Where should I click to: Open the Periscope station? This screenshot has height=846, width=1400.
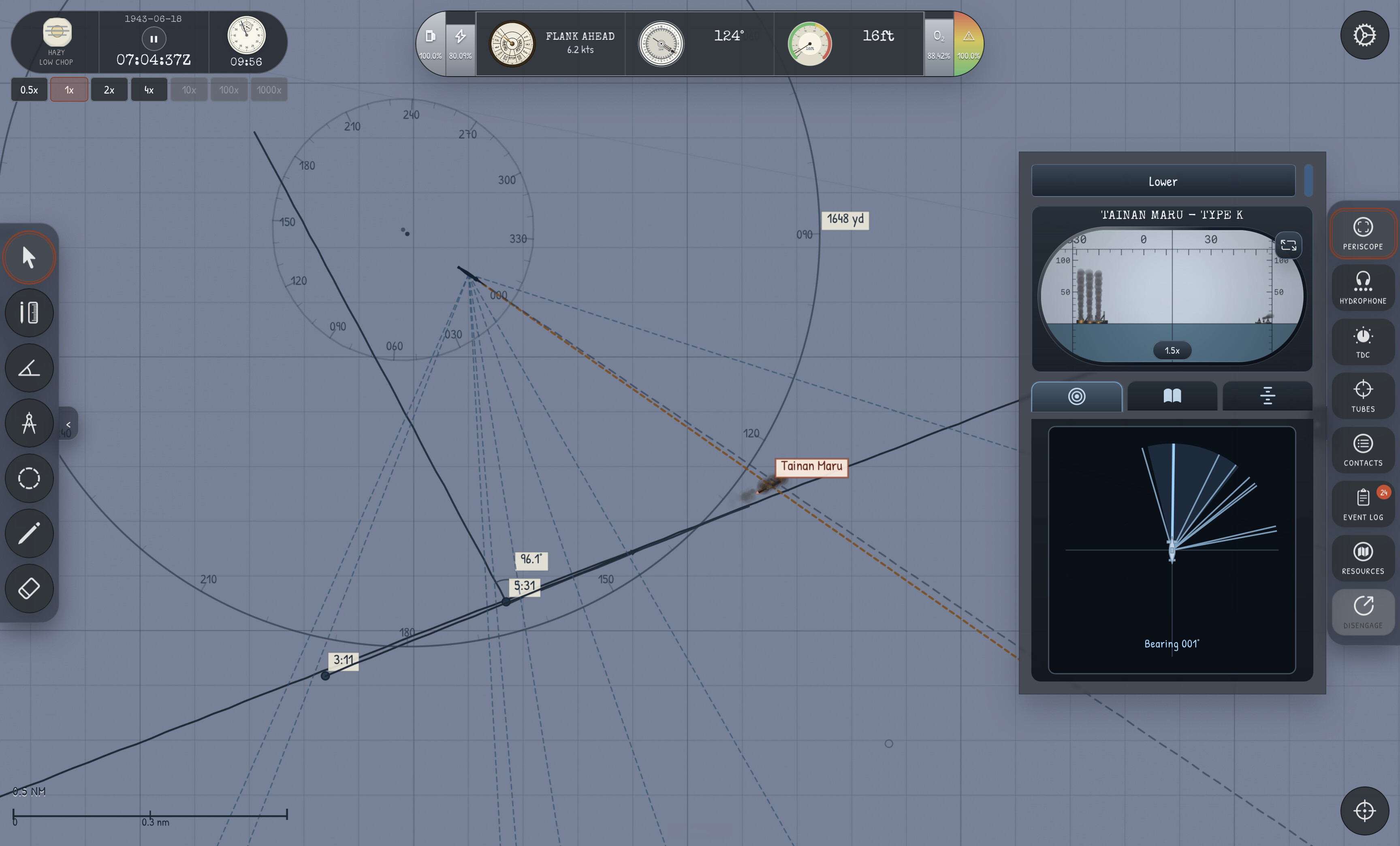1362,233
